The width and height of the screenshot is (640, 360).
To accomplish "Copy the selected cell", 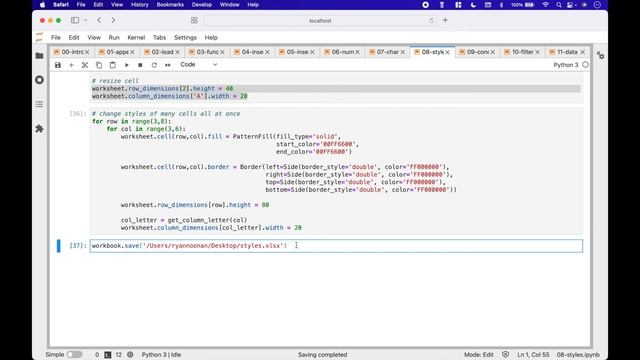I will click(99, 65).
